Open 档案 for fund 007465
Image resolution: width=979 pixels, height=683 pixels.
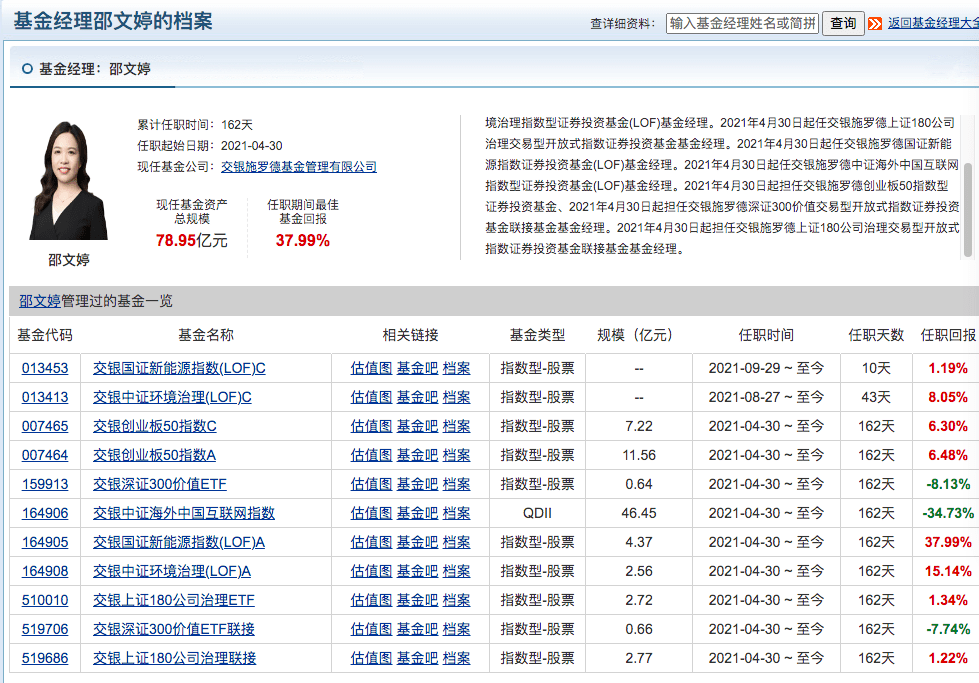coord(456,426)
